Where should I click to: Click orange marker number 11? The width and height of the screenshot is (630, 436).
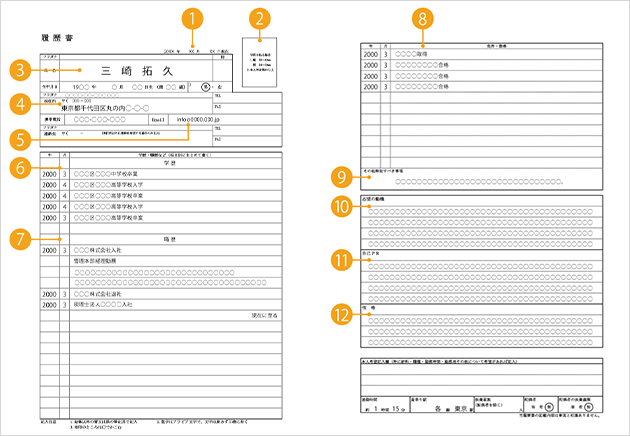(x=340, y=259)
